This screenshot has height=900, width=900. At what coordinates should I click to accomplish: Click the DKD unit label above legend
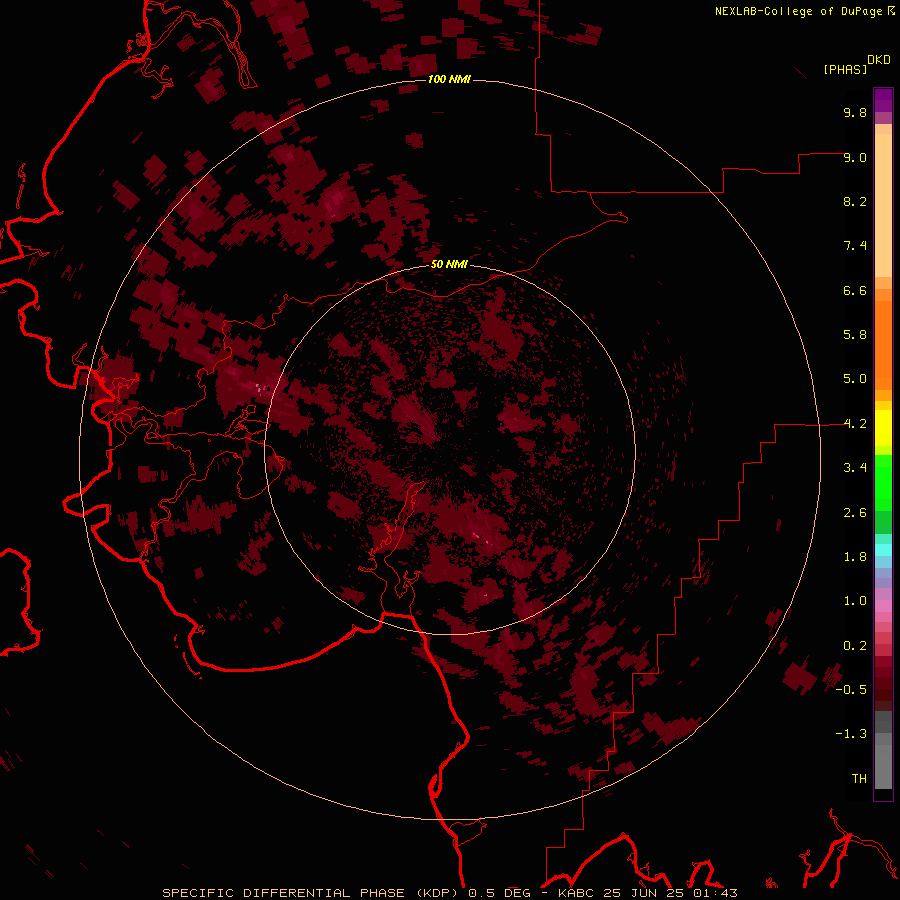point(879,60)
